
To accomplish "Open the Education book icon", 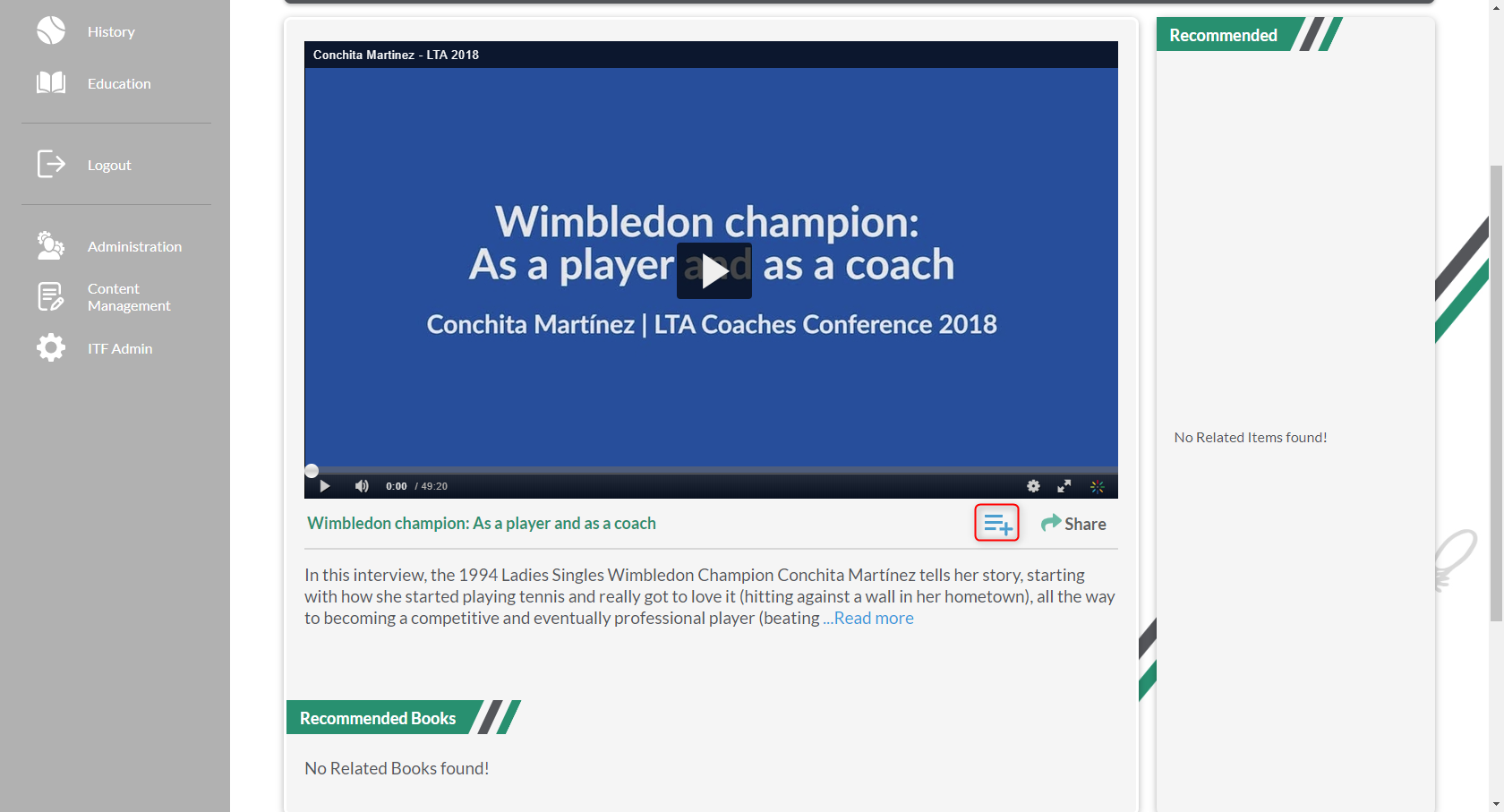I will (x=51, y=83).
